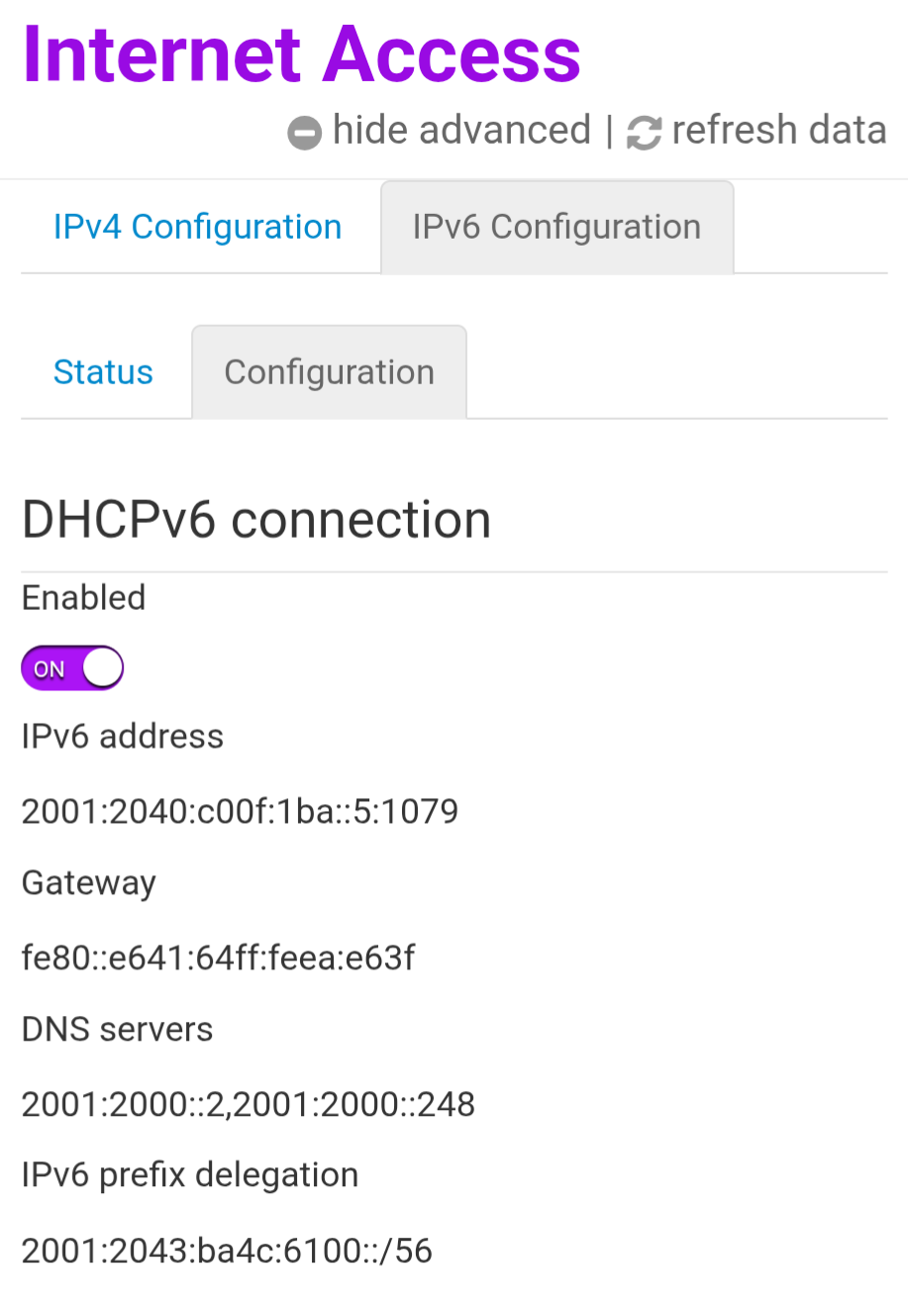Select the Configuration sub-tab

click(329, 372)
